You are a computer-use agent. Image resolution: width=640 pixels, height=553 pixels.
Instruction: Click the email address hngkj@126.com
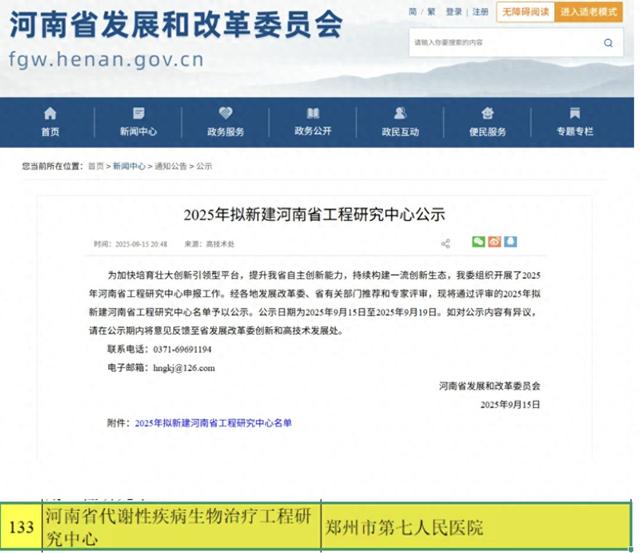click(x=184, y=368)
